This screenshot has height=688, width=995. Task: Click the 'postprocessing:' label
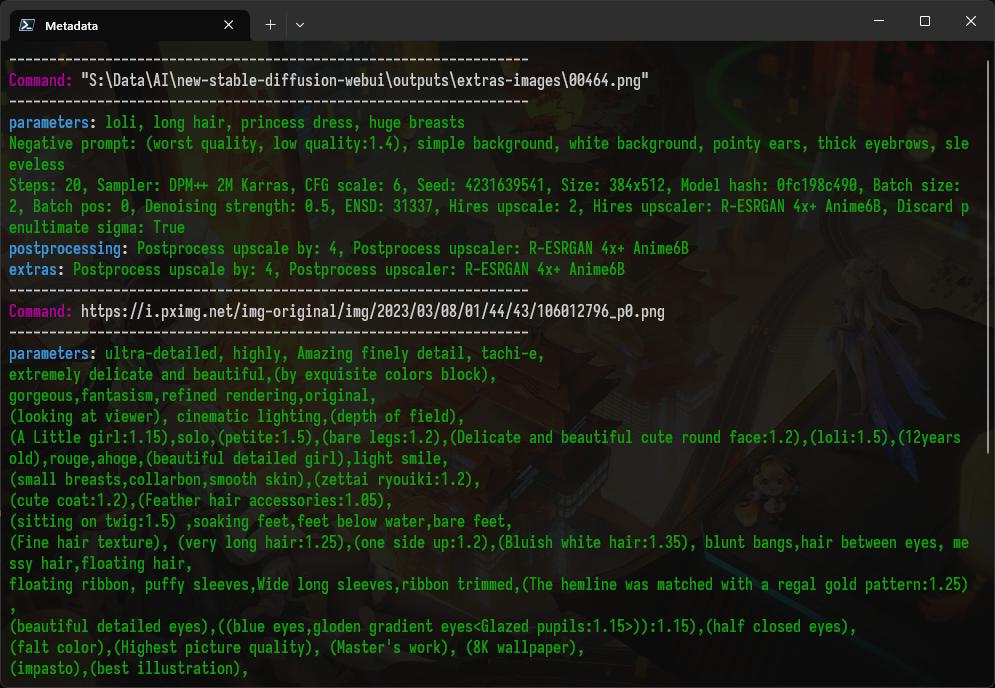pos(69,248)
